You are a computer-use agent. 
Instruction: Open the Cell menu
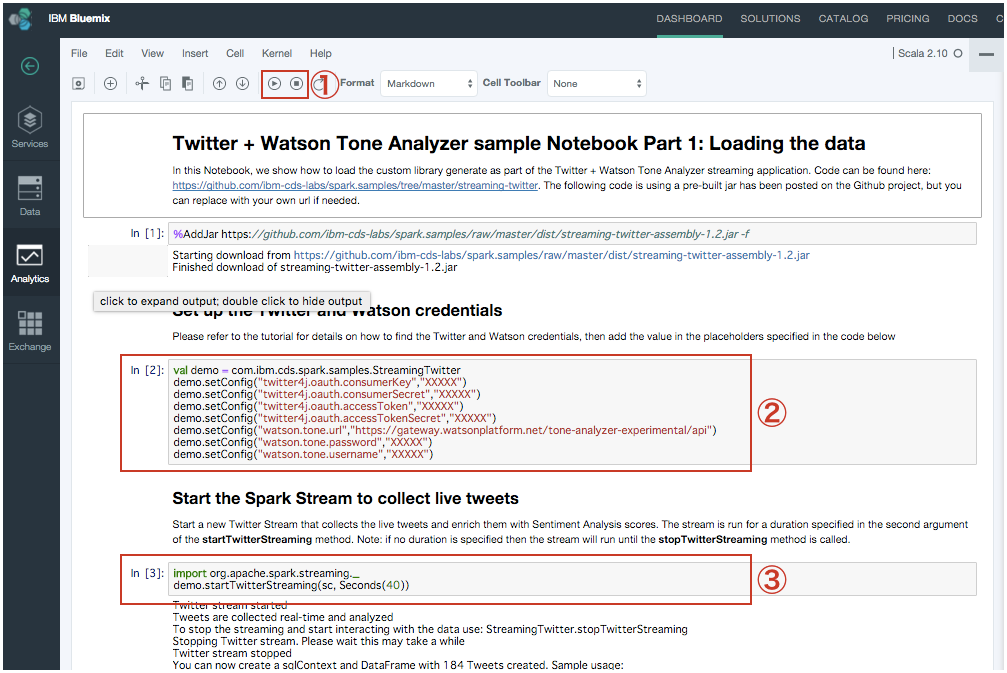coord(235,53)
